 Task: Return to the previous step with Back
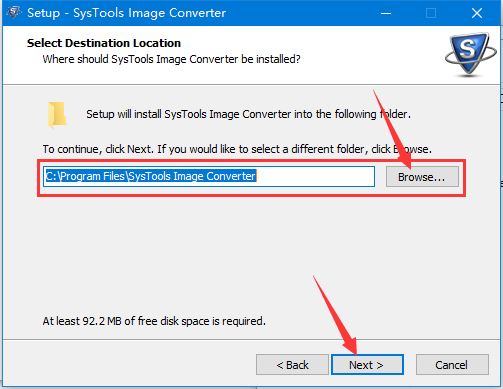pyautogui.click(x=292, y=365)
